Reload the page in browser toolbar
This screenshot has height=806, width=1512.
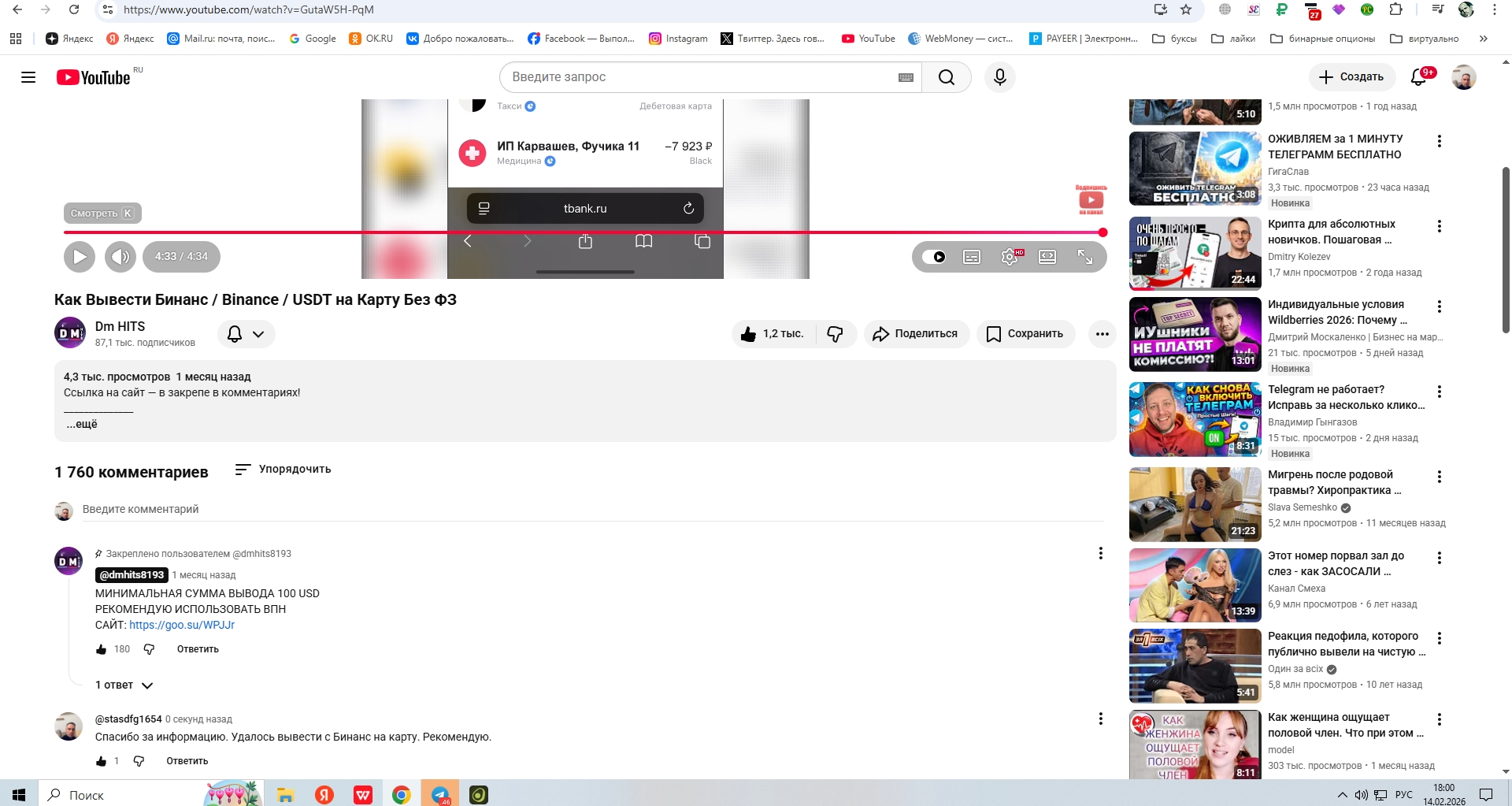(x=74, y=9)
